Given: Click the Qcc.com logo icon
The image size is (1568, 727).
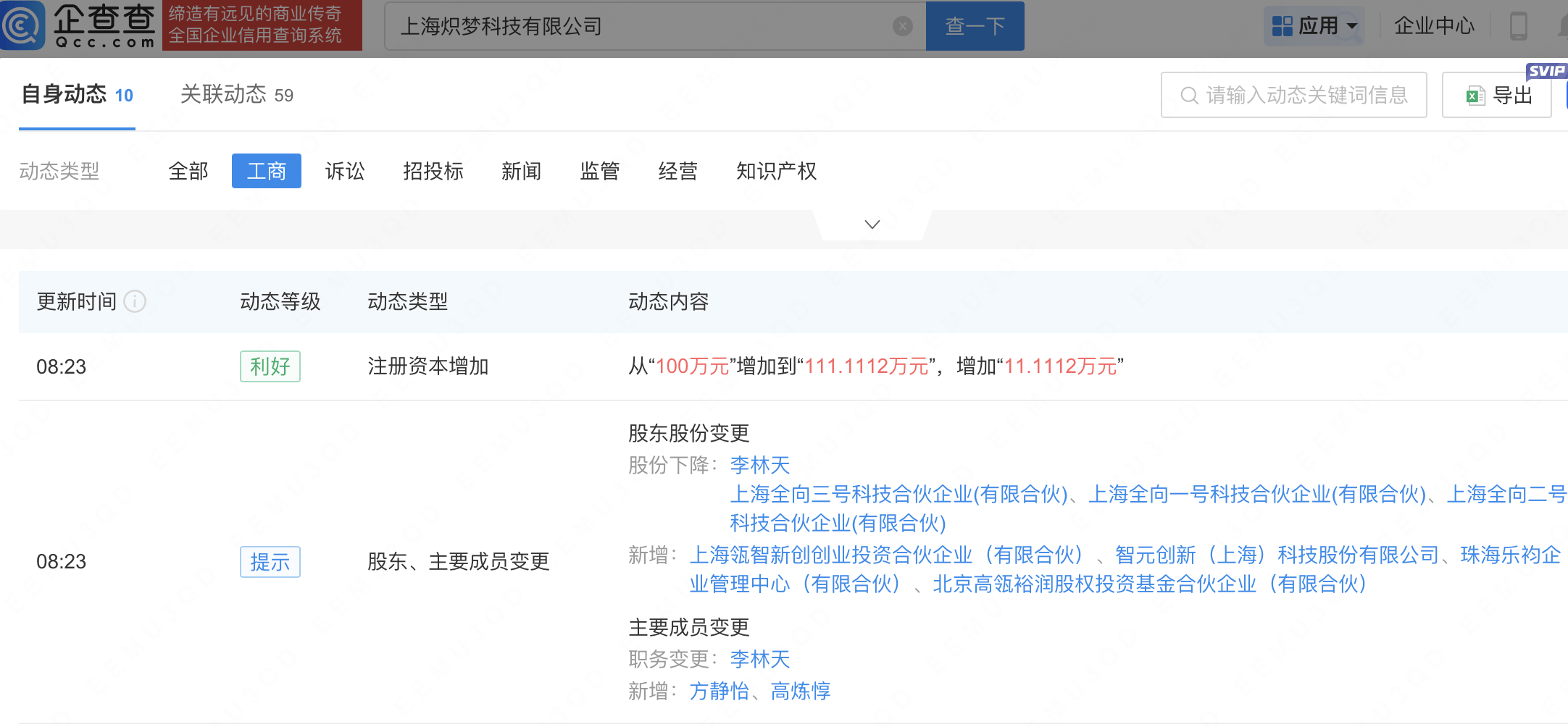Looking at the screenshot, I should point(23,25).
